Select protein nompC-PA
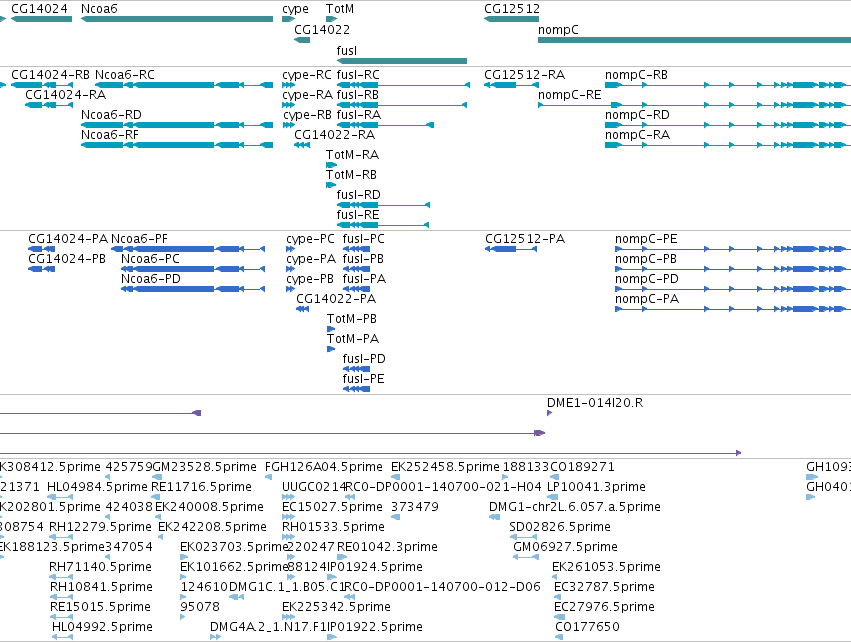 pyautogui.click(x=733, y=309)
